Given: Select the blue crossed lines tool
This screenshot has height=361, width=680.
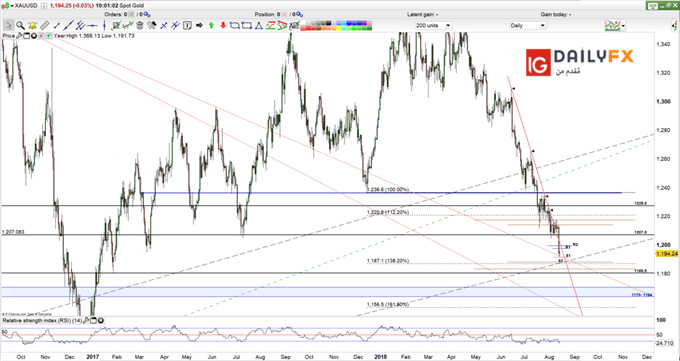Looking at the screenshot, I should tap(163, 26).
